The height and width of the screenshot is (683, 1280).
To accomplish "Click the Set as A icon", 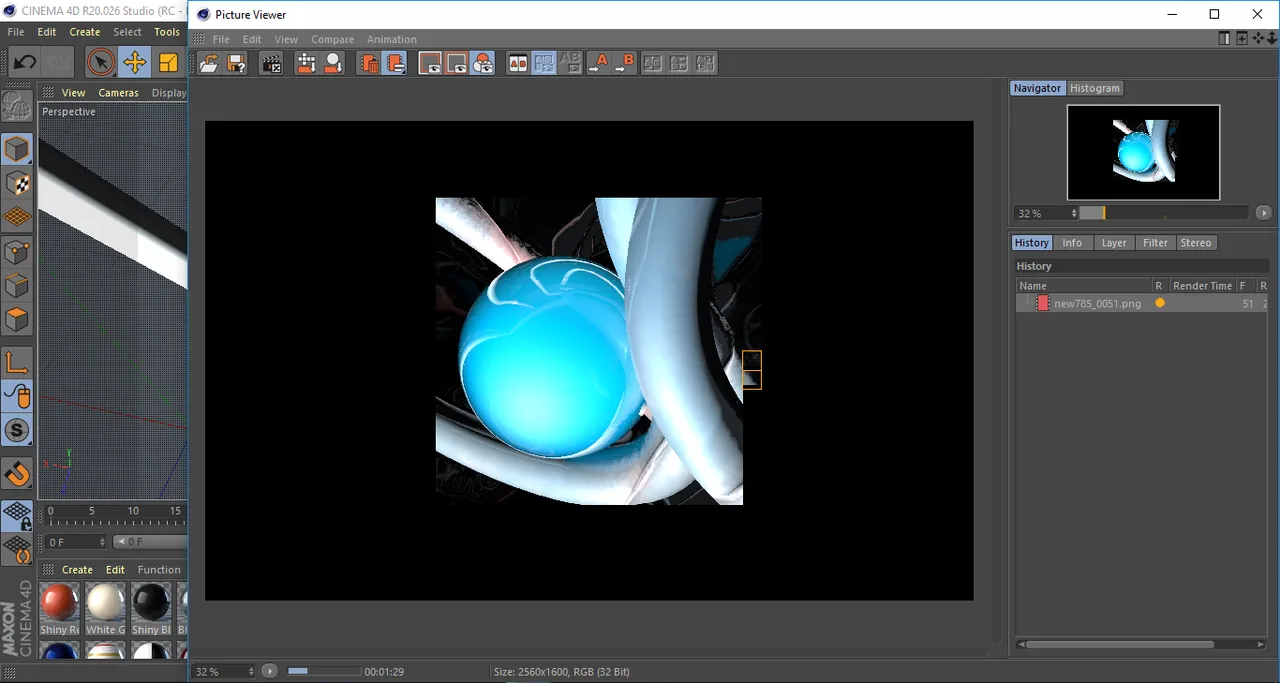I will point(598,63).
